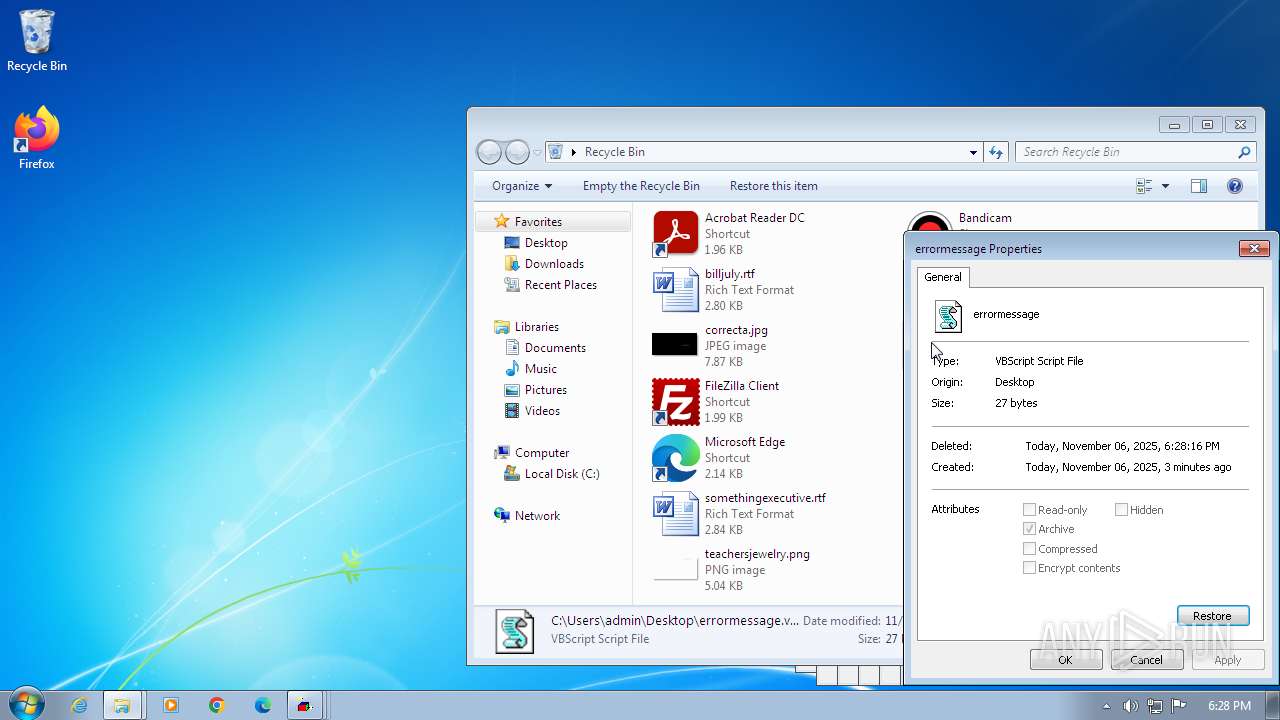Open the address bar history dropdown

pyautogui.click(x=973, y=152)
